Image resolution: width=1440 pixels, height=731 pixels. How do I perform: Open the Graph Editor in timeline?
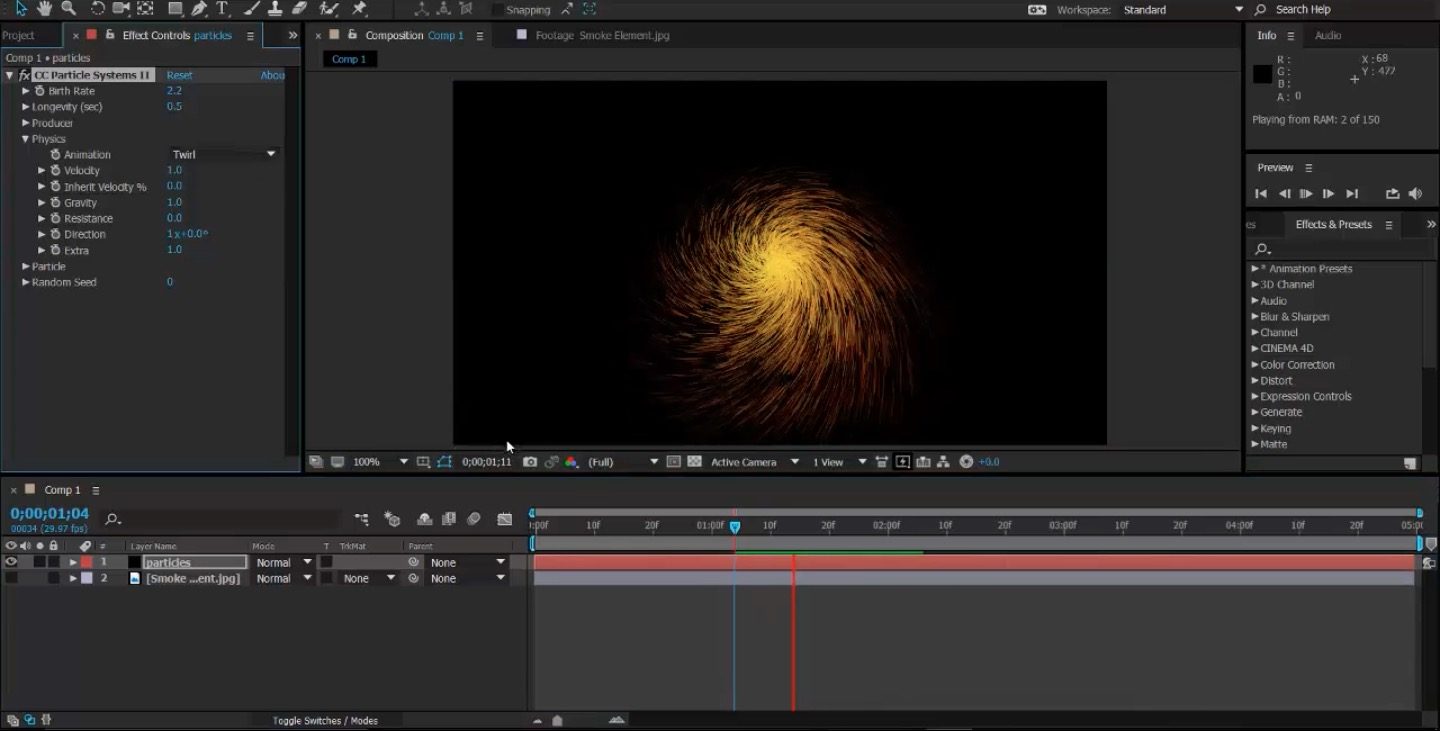click(505, 519)
